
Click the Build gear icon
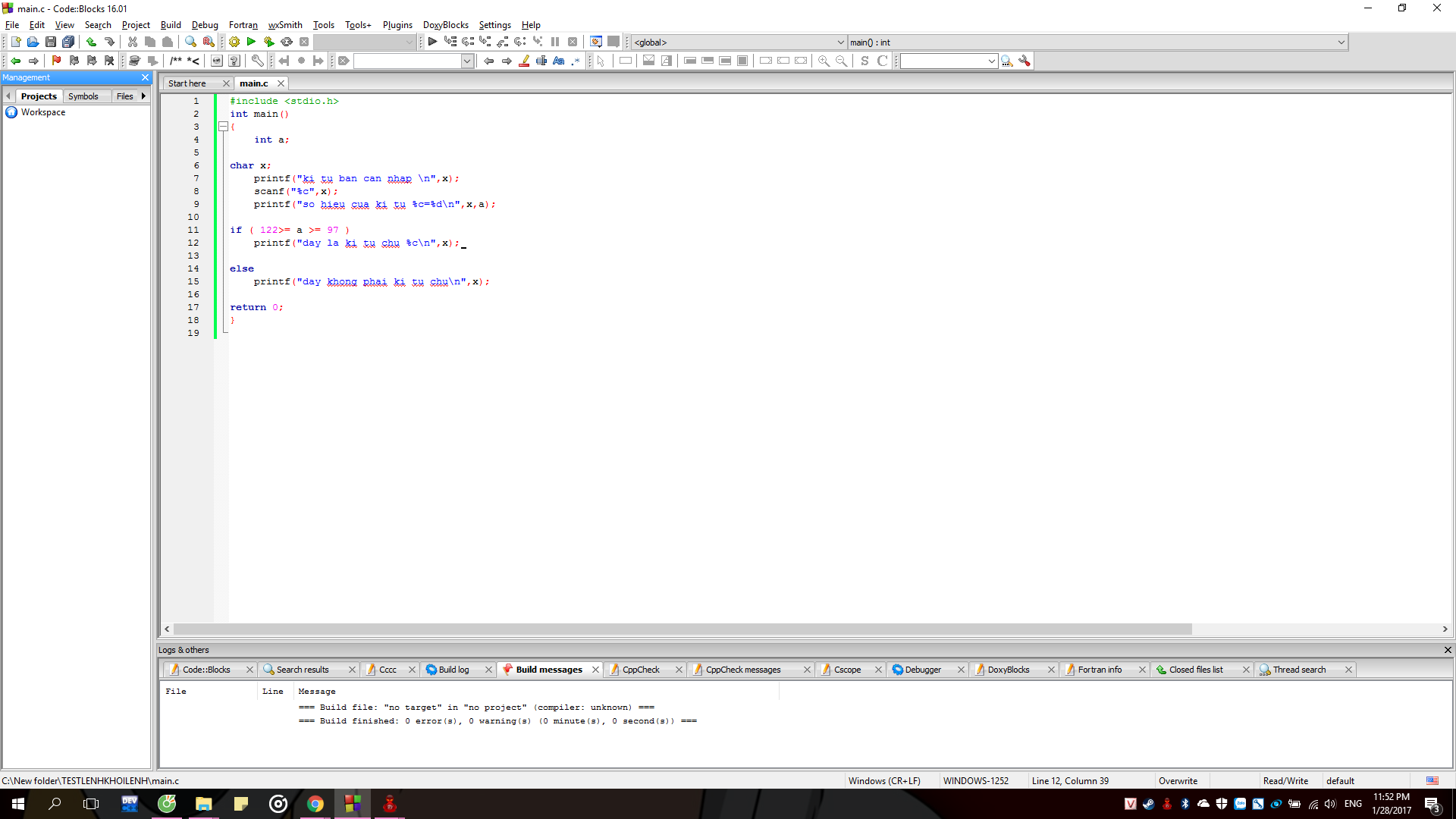coord(234,42)
